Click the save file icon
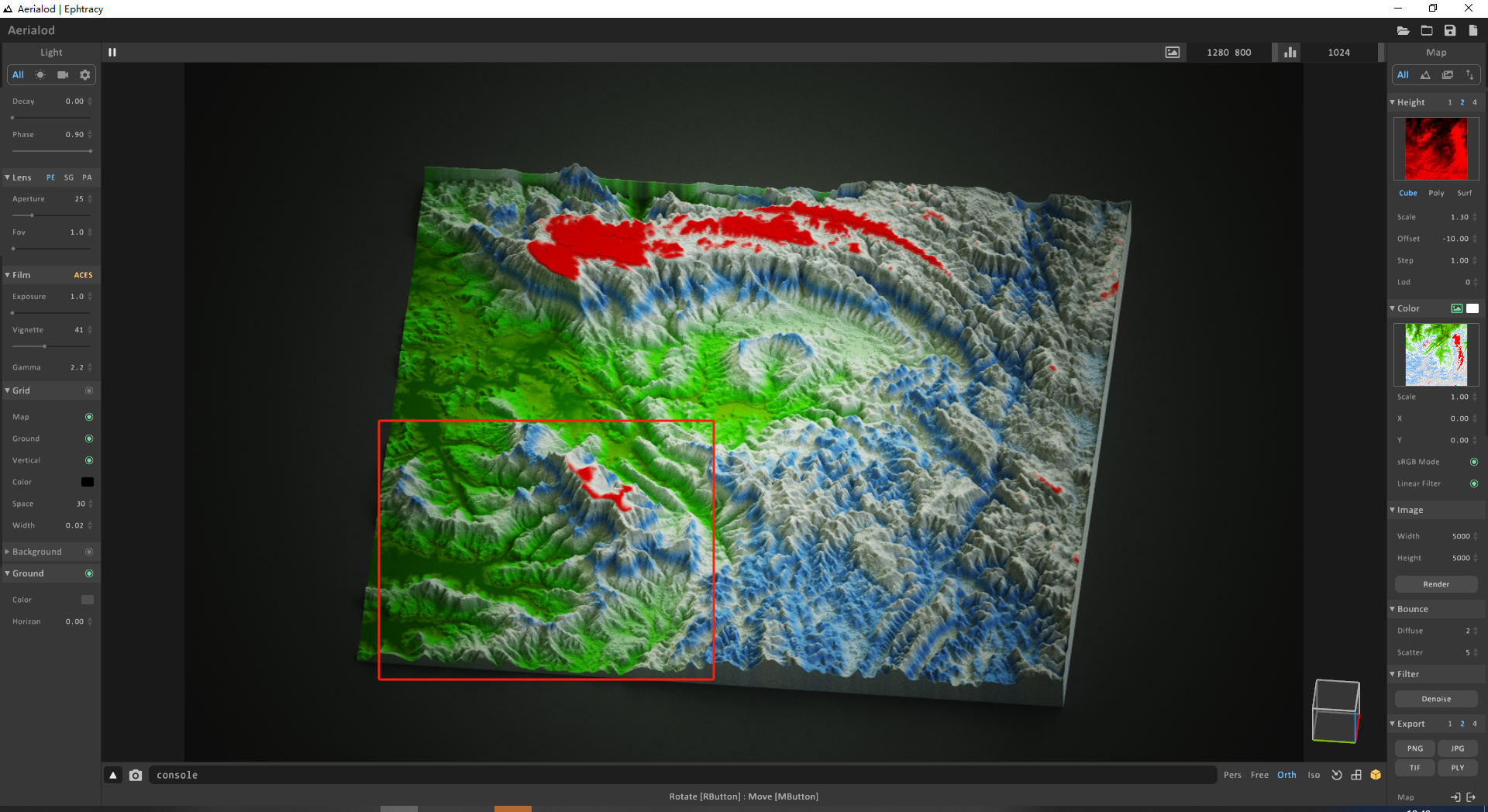 coord(1449,30)
